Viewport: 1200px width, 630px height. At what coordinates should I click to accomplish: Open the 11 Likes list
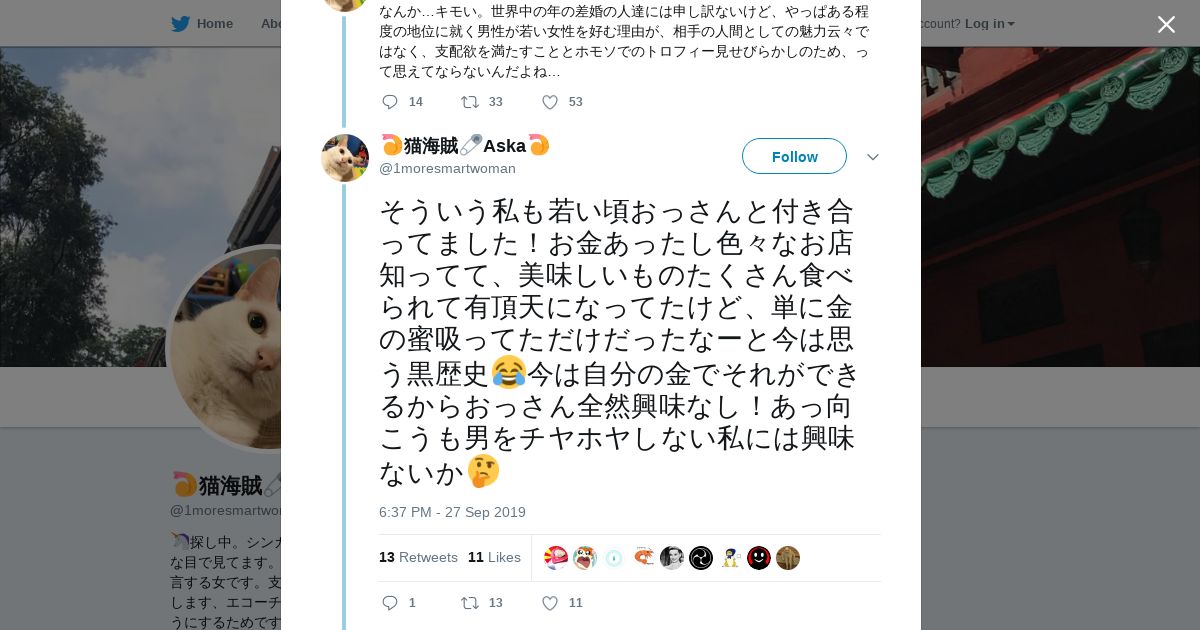coord(494,557)
